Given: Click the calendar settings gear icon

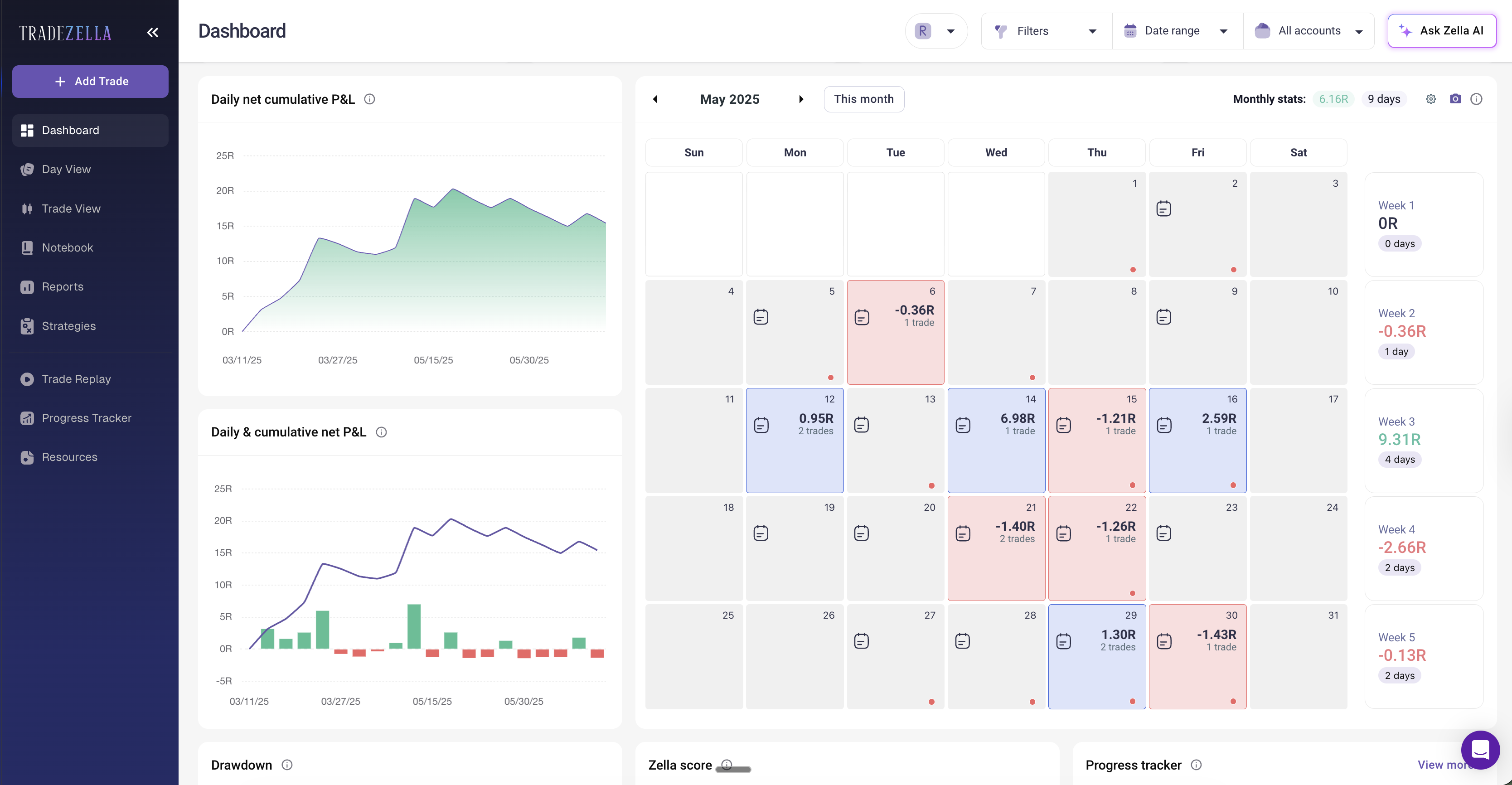Looking at the screenshot, I should pos(1430,99).
